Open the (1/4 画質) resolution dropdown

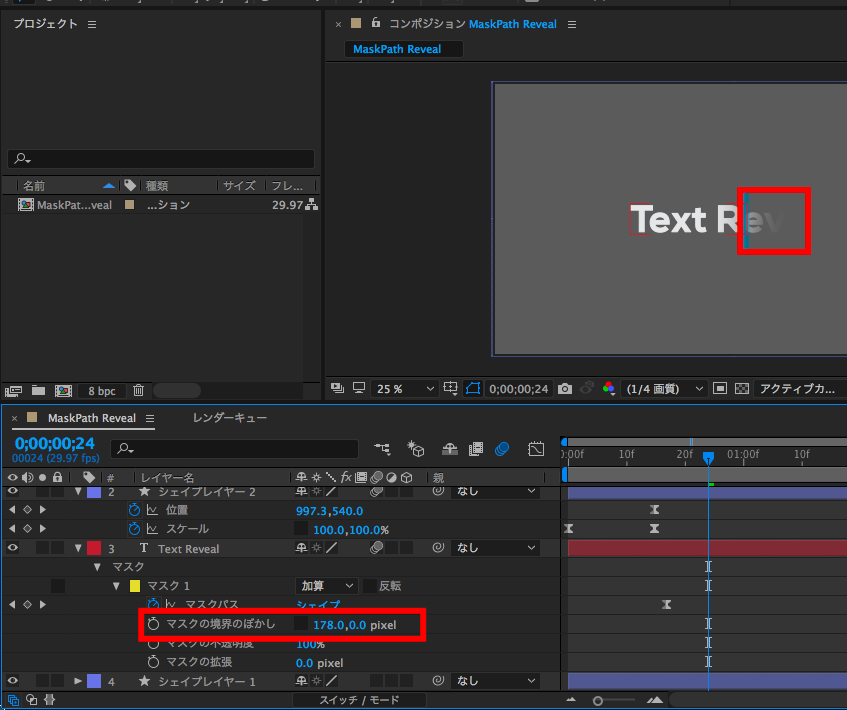pos(666,388)
